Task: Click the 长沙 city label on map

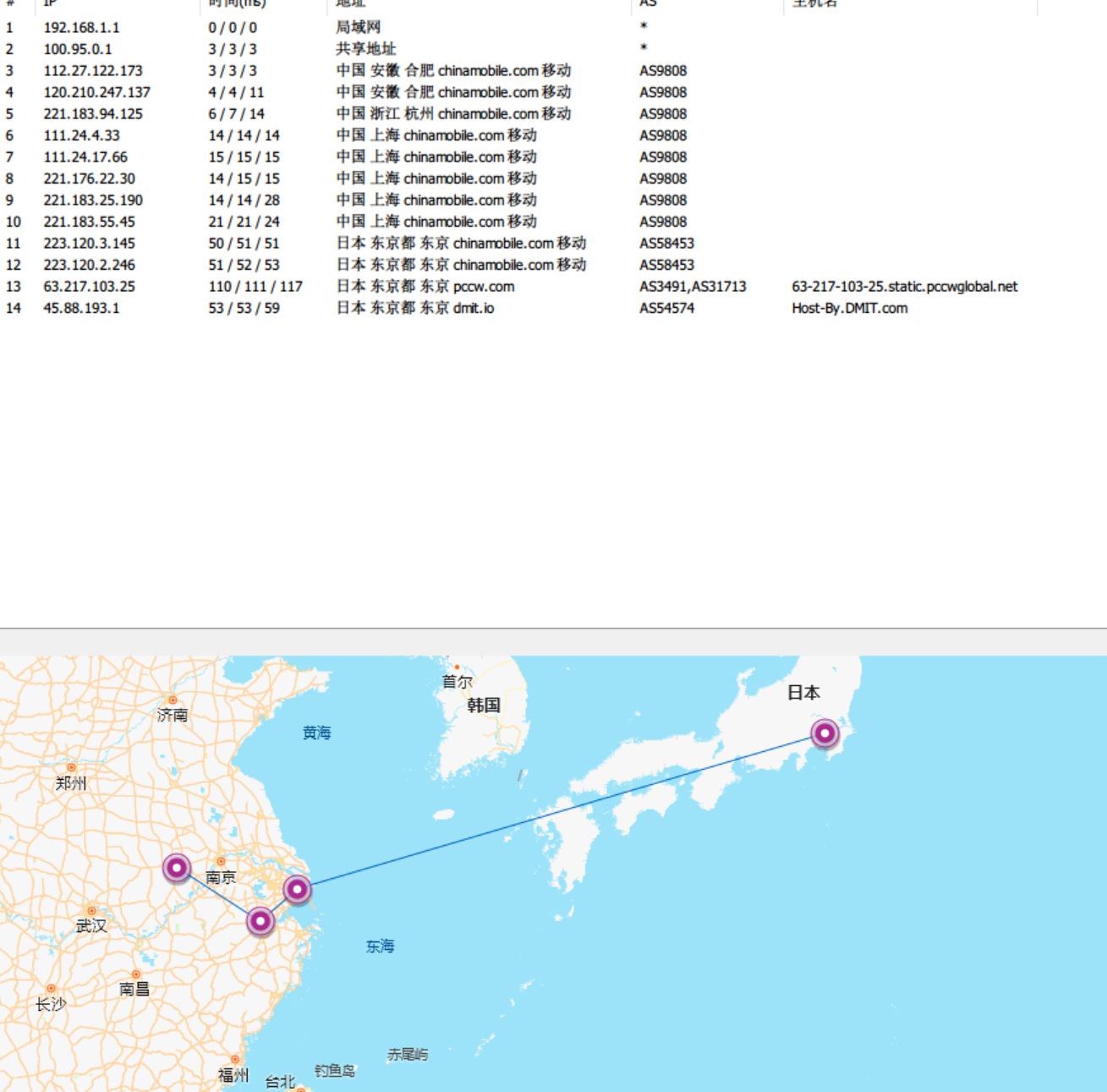Action: pos(51,1004)
